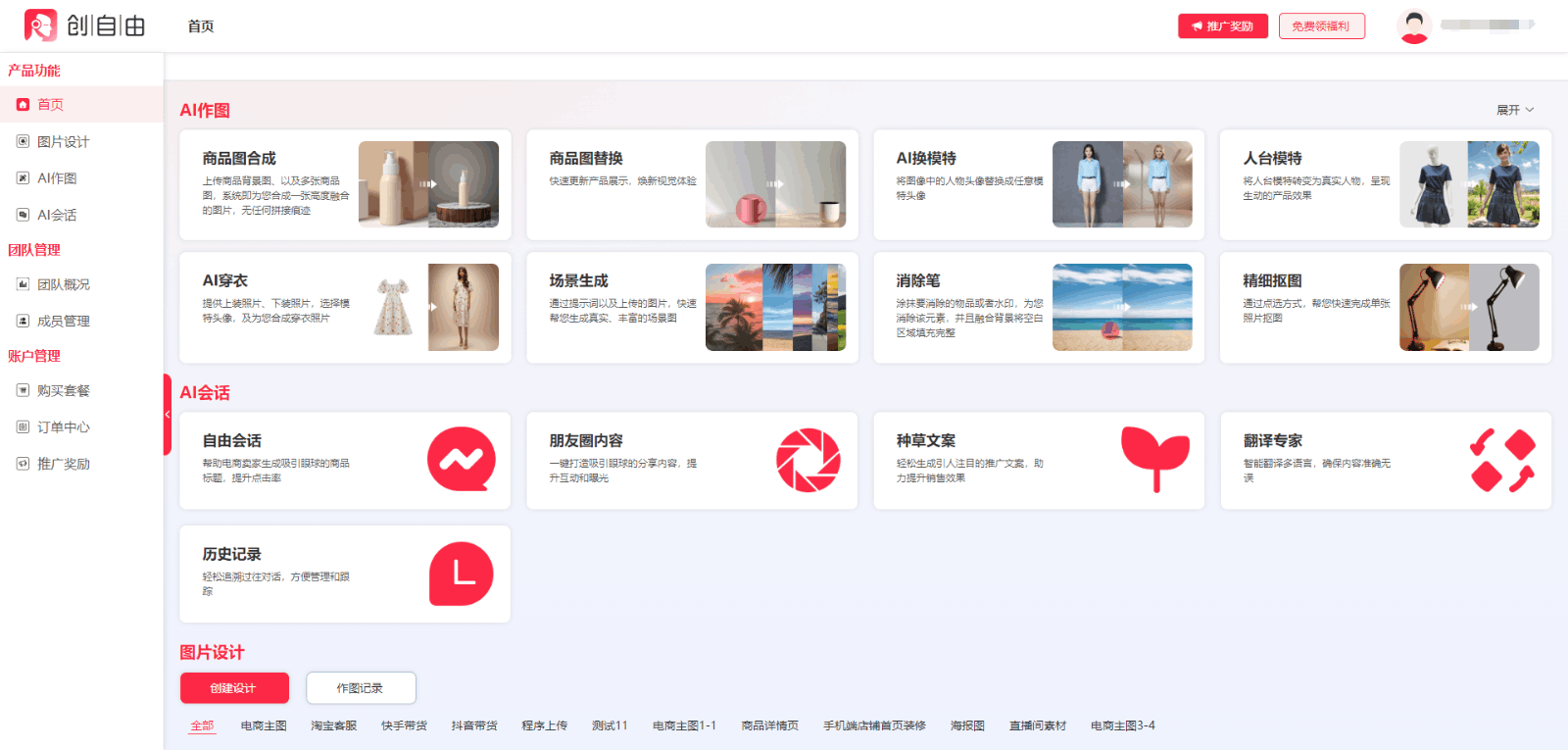
Task: Click the 推广奖励 sidebar icon
Action: point(23,463)
